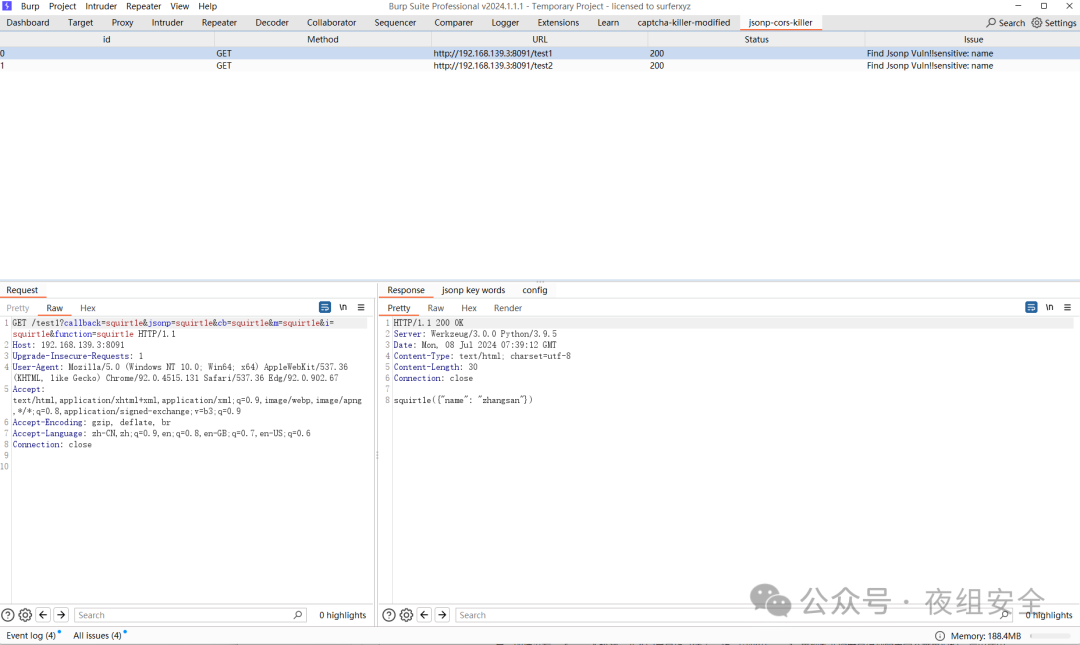Go to previous match in Request search
The height and width of the screenshot is (645, 1080).
click(x=43, y=615)
